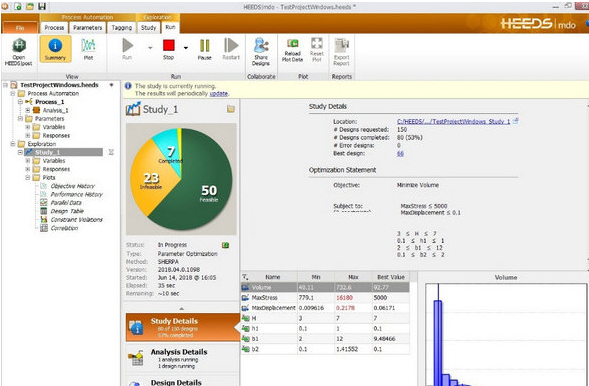Sort by the Name column header

pyautogui.click(x=273, y=277)
